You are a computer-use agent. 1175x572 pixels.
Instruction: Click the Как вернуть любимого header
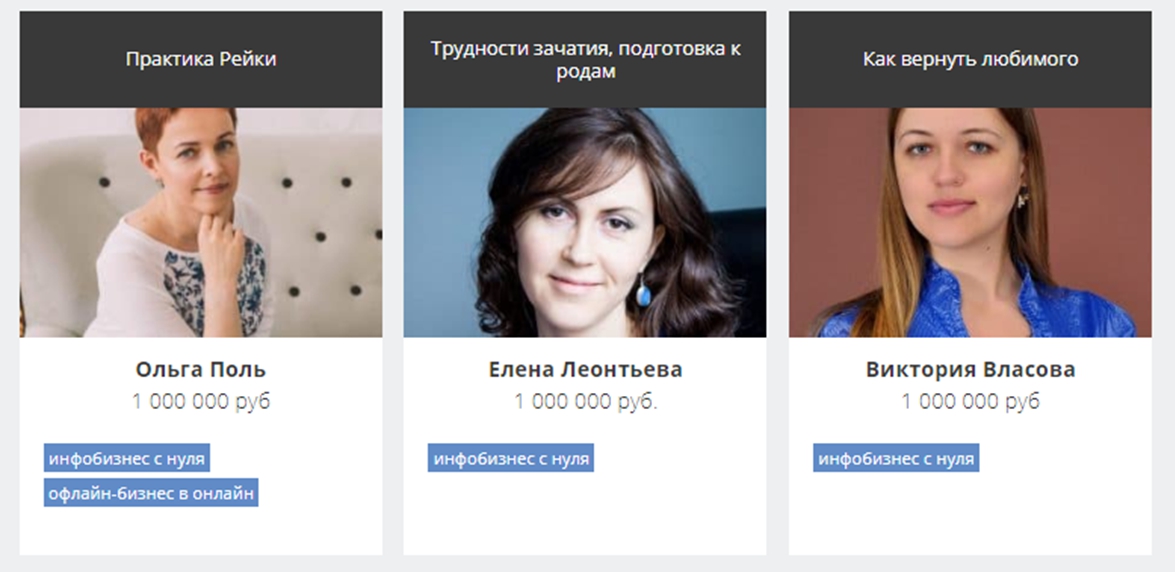tap(970, 59)
